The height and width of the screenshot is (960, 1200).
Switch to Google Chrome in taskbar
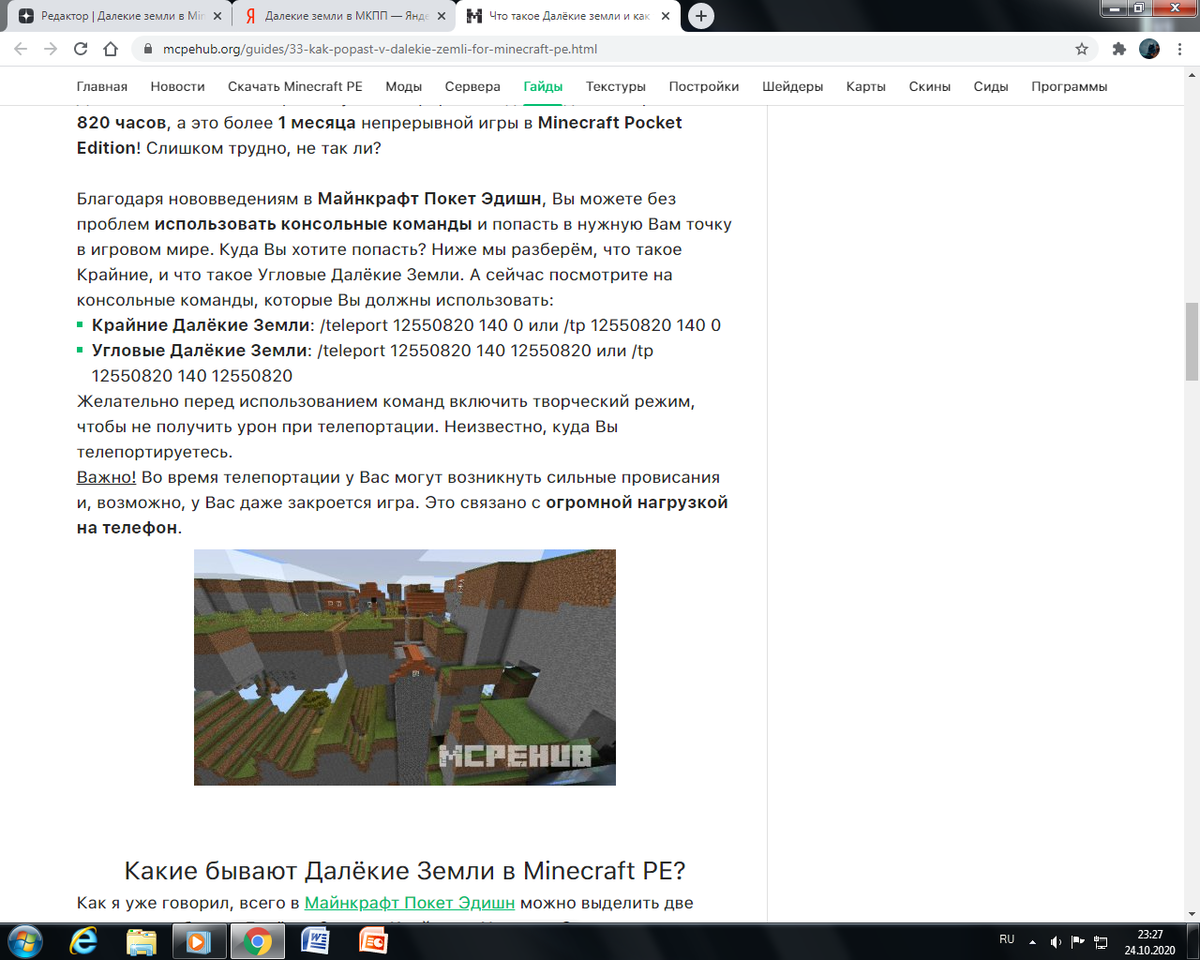coord(257,941)
